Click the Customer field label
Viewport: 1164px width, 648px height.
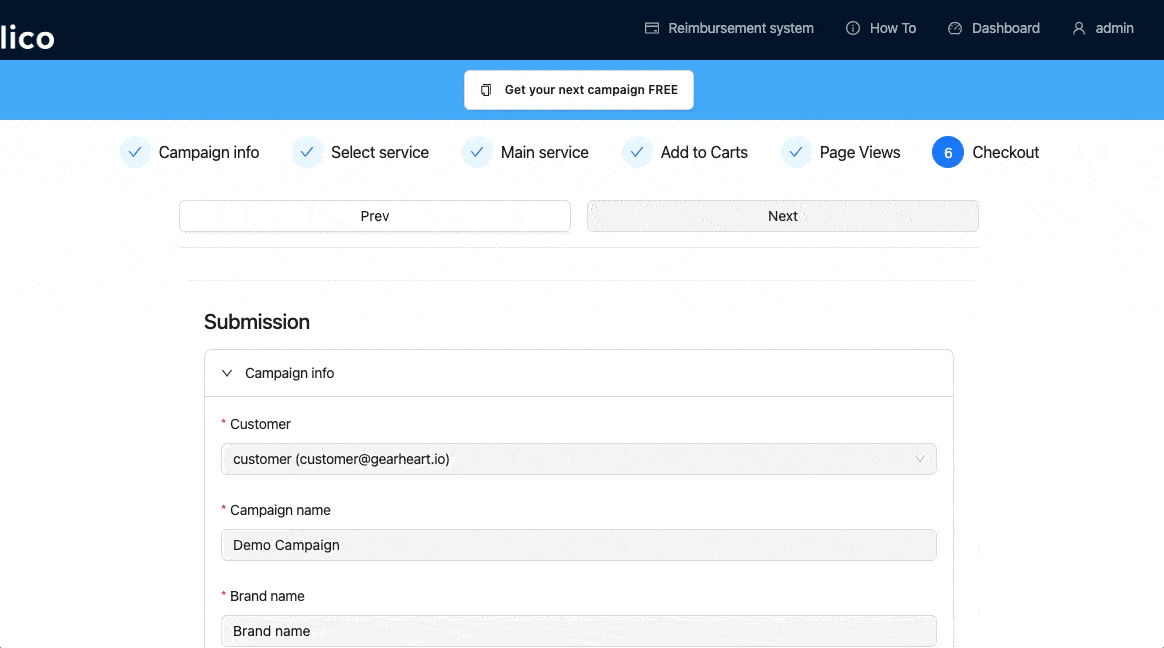tap(260, 425)
